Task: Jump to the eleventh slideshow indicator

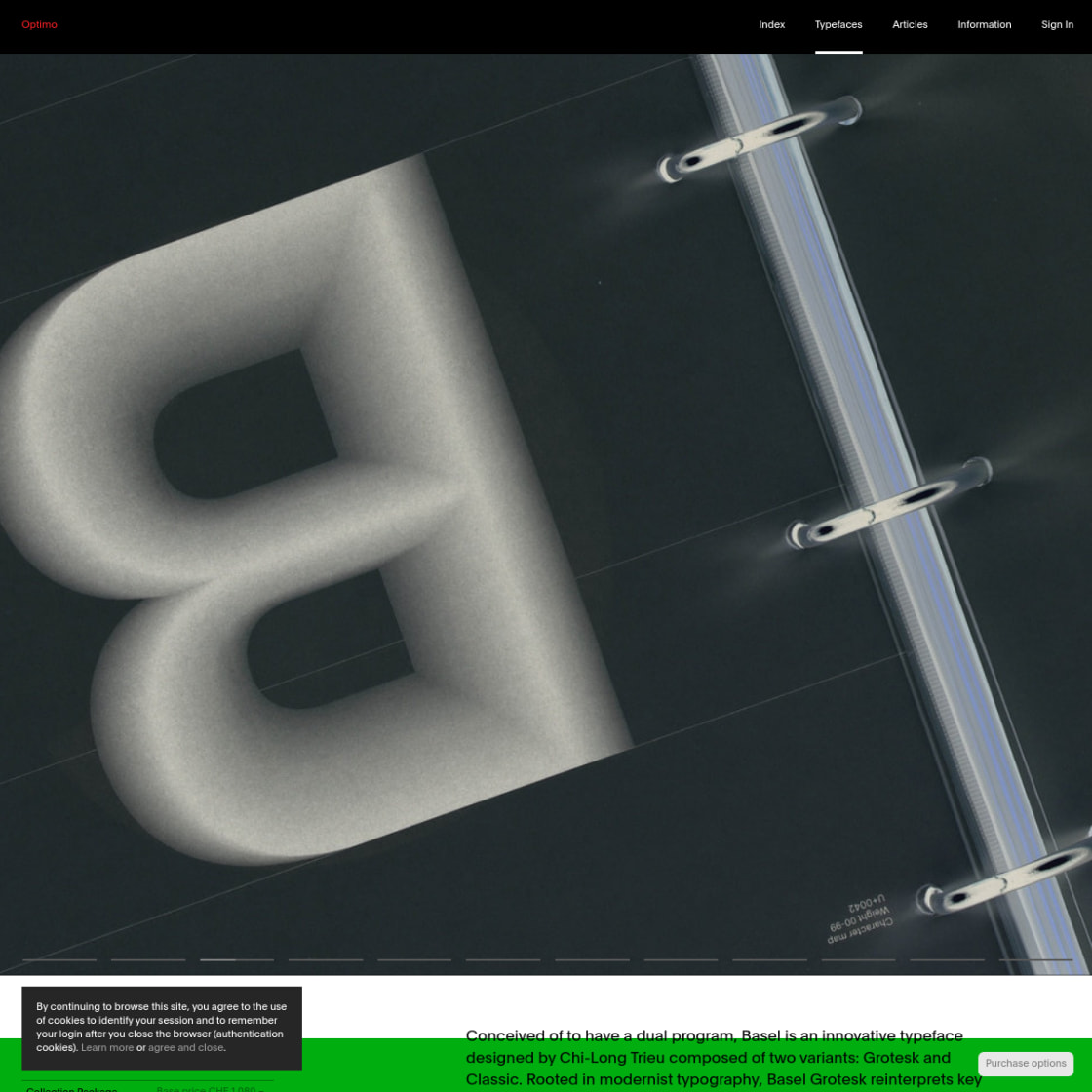Action: point(947,959)
